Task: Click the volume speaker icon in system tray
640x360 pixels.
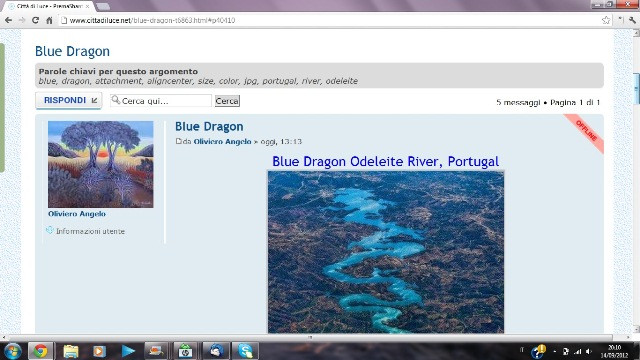Action: (x=589, y=351)
